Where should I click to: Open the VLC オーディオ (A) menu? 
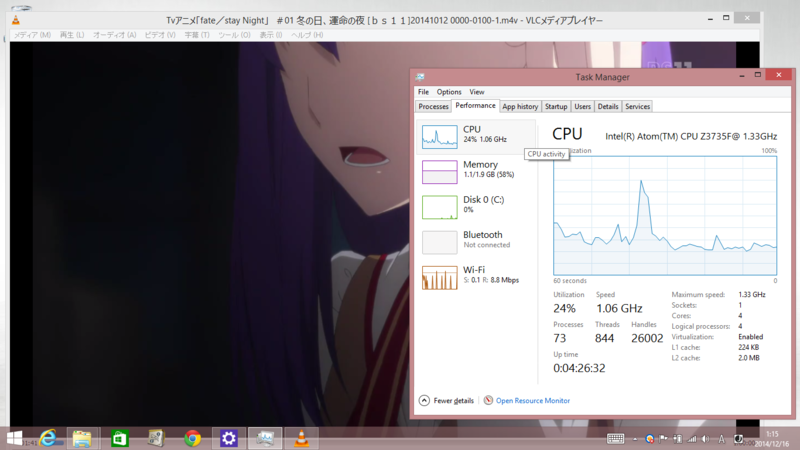click(114, 35)
